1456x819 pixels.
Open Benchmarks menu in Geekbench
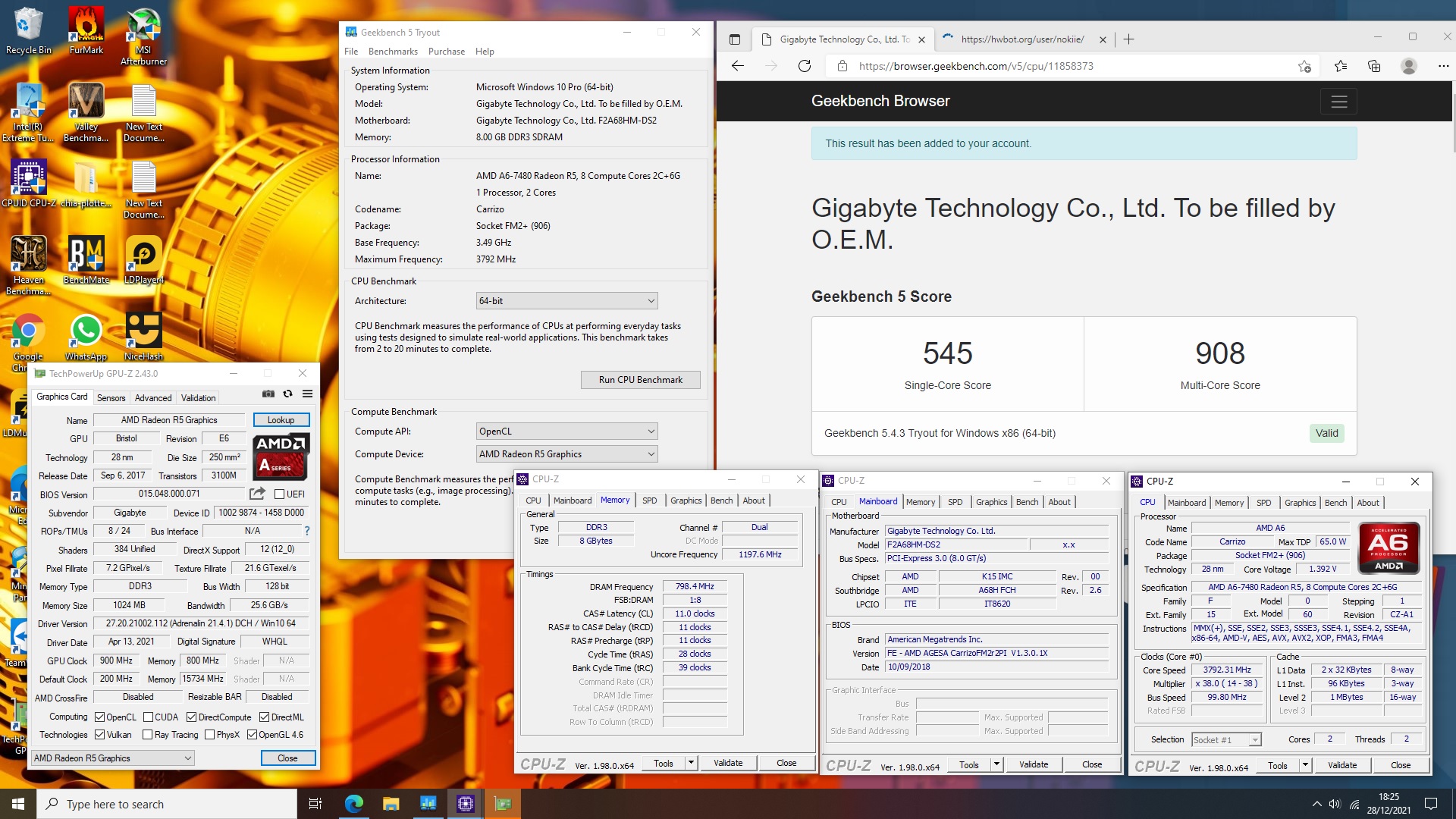(393, 52)
